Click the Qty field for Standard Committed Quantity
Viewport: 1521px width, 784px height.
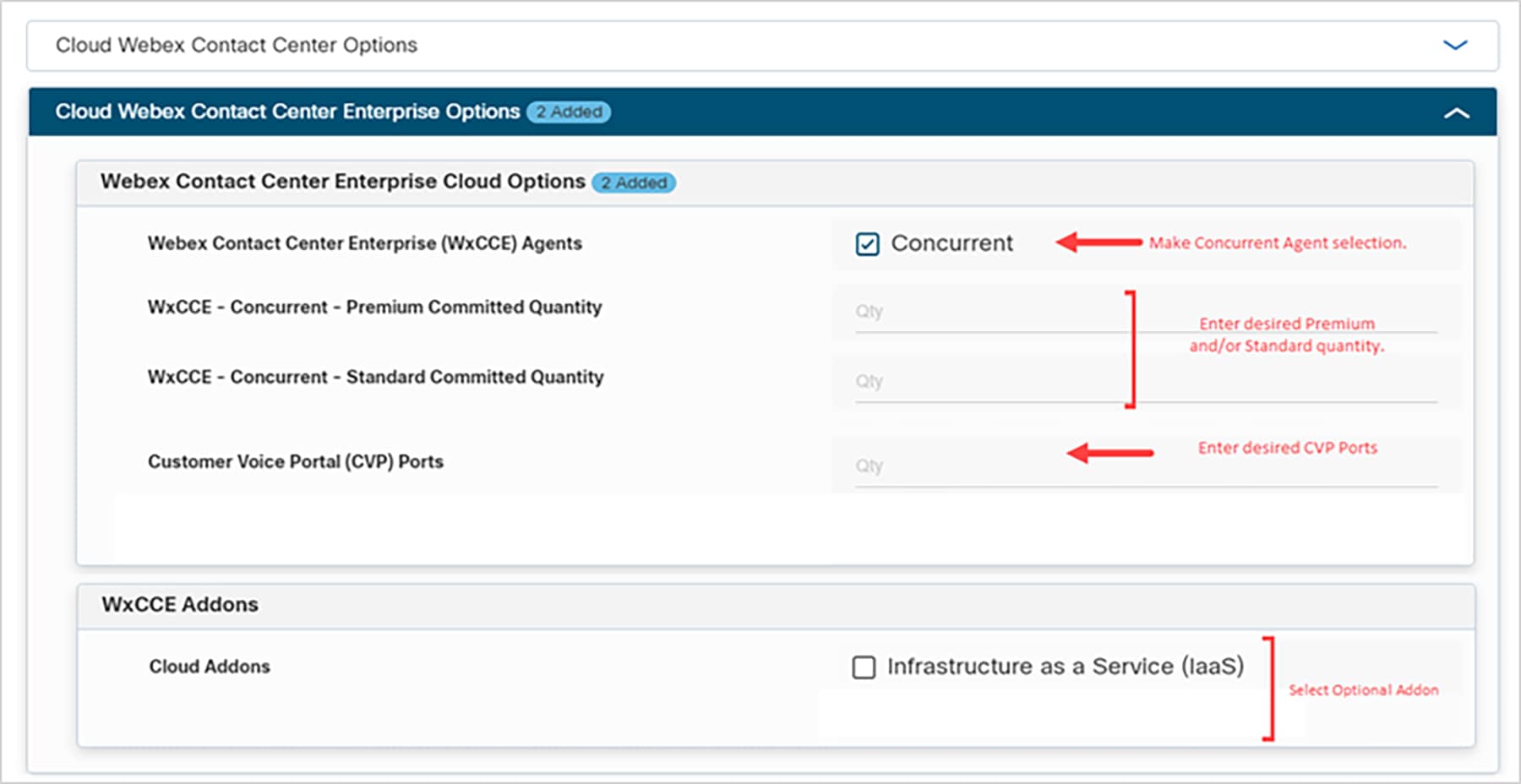point(972,382)
